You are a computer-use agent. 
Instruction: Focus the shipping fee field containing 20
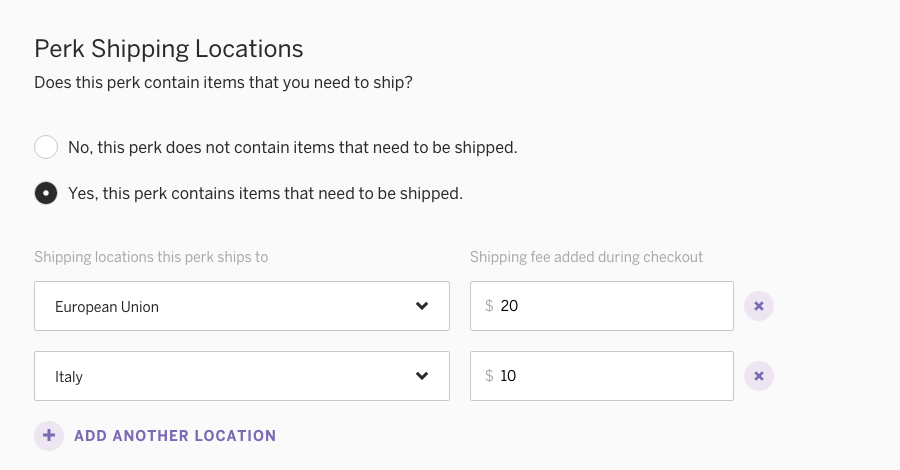pos(602,306)
